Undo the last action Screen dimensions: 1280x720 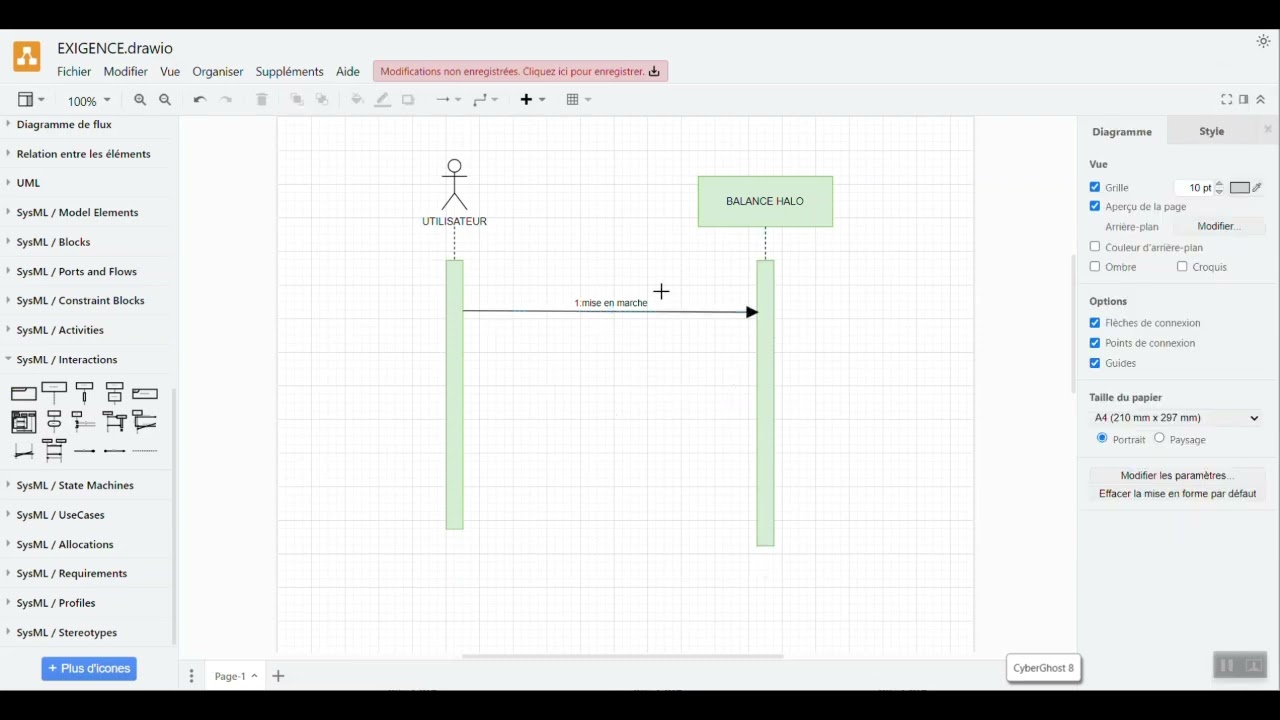click(x=200, y=100)
